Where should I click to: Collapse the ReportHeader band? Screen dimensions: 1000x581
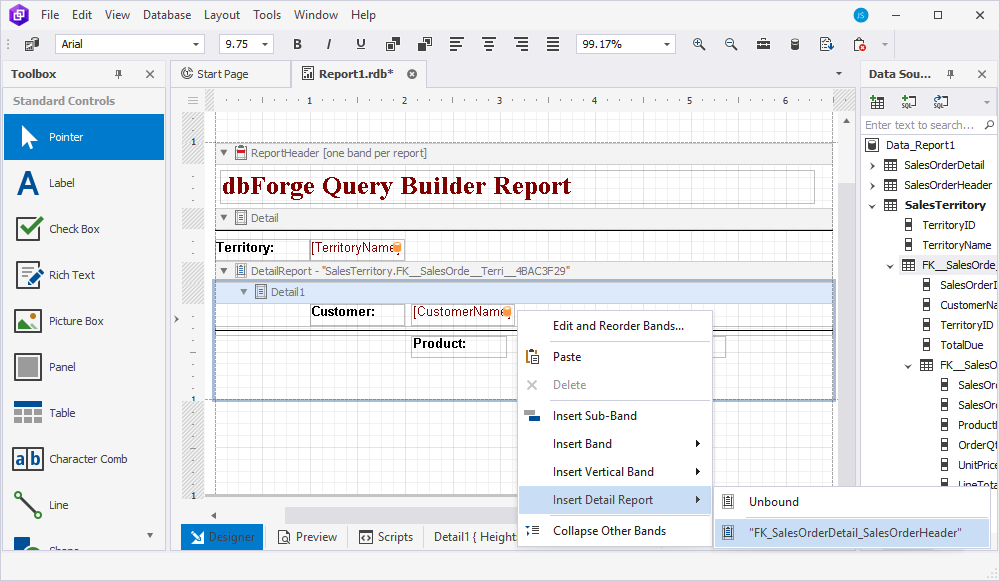coord(224,152)
